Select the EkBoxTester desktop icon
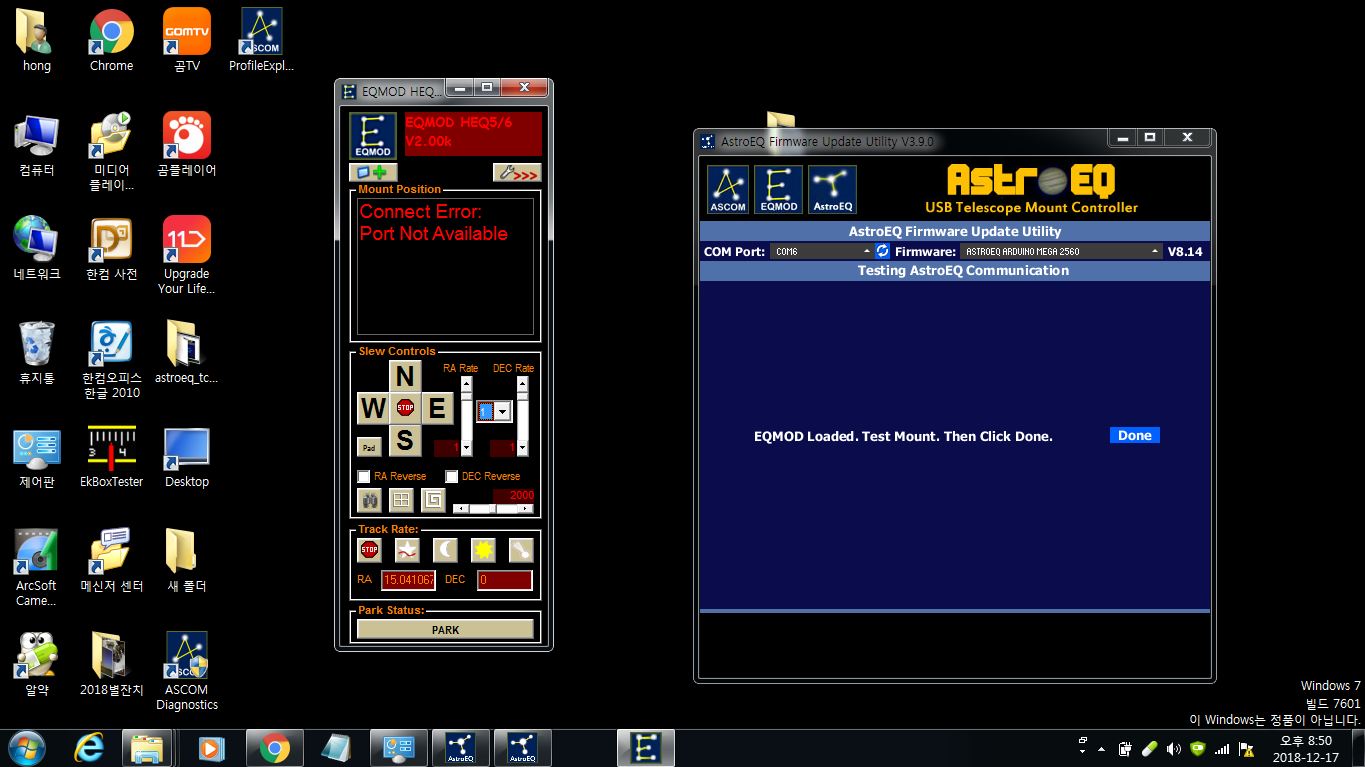This screenshot has height=767, width=1365. 111,457
